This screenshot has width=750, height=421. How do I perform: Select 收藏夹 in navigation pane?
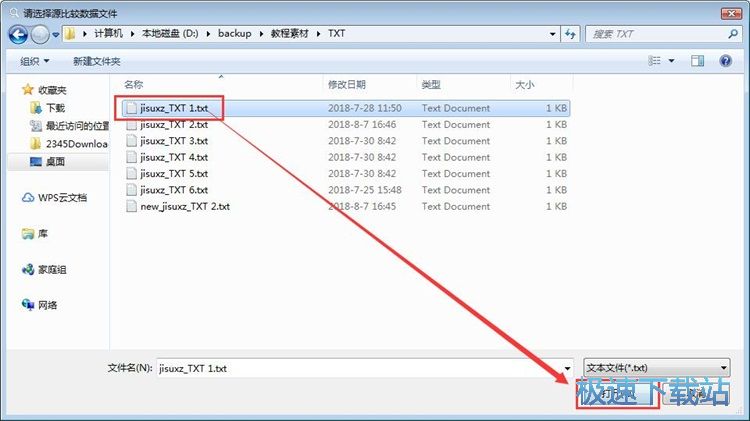52,90
